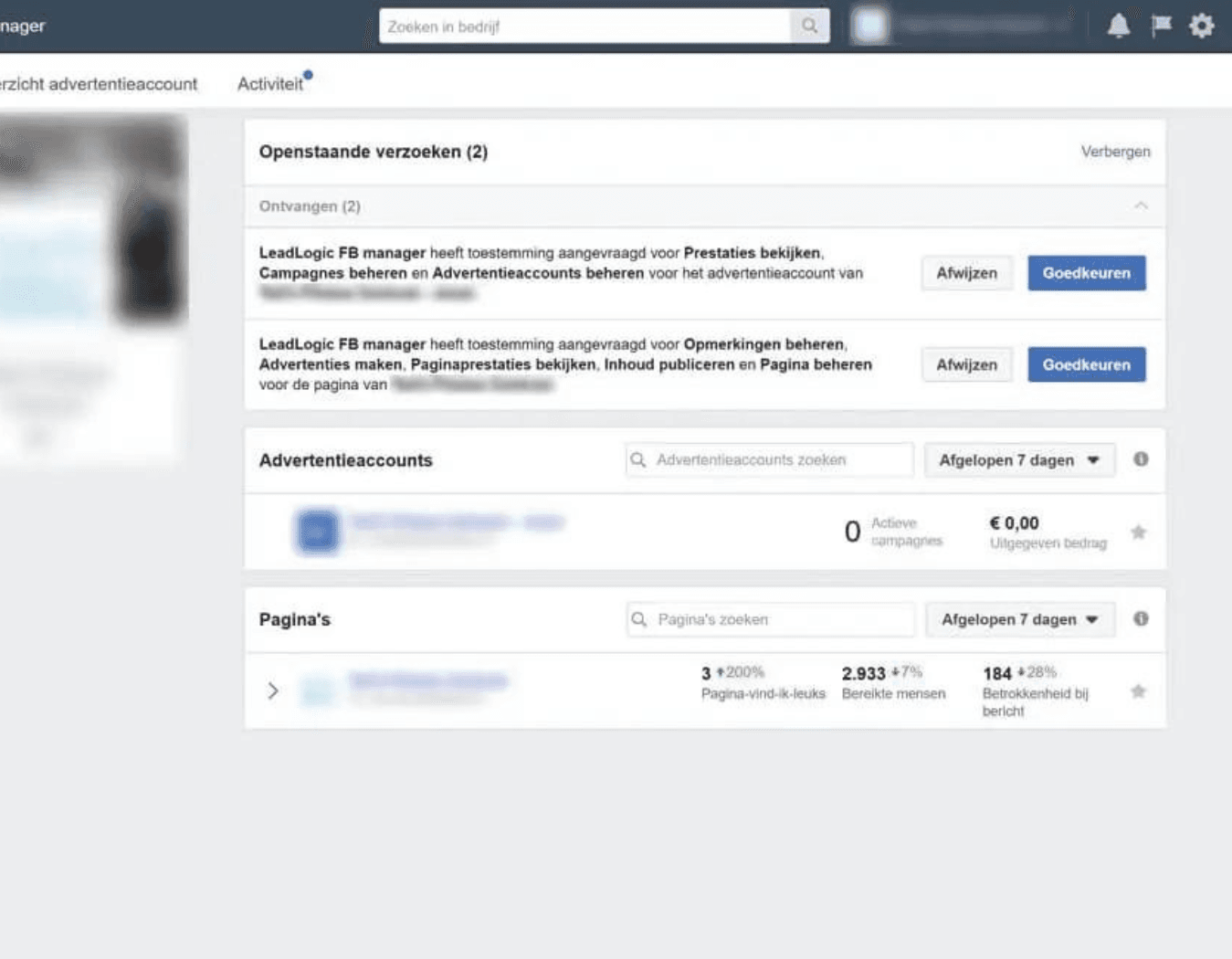Decline the page access request
The width and height of the screenshot is (1232, 959).
tap(966, 364)
